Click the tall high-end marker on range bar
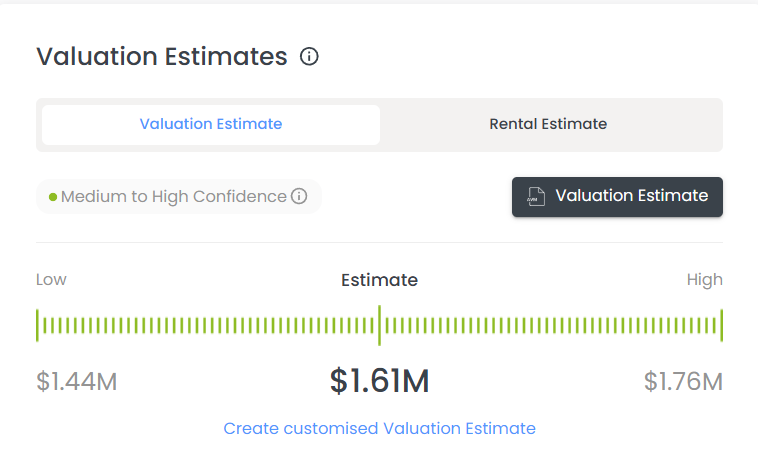Screen dimensions: 758x468 (721, 325)
